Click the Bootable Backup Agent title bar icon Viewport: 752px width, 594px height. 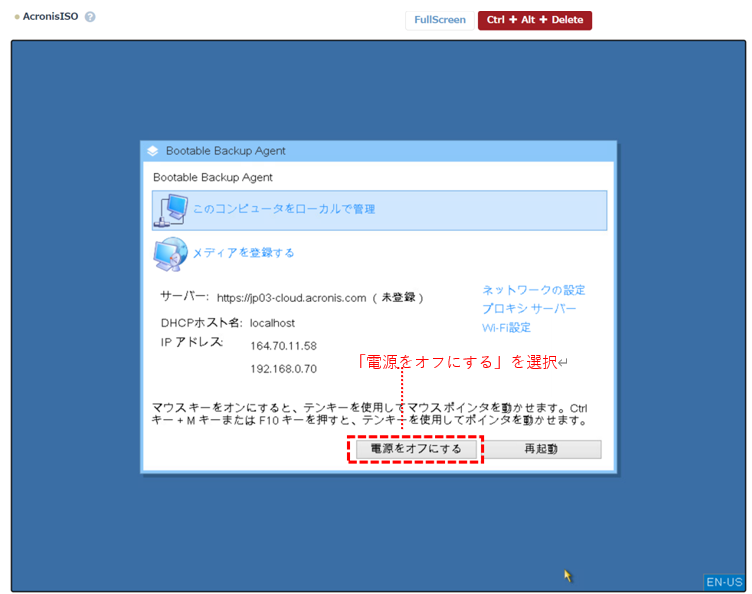(152, 151)
